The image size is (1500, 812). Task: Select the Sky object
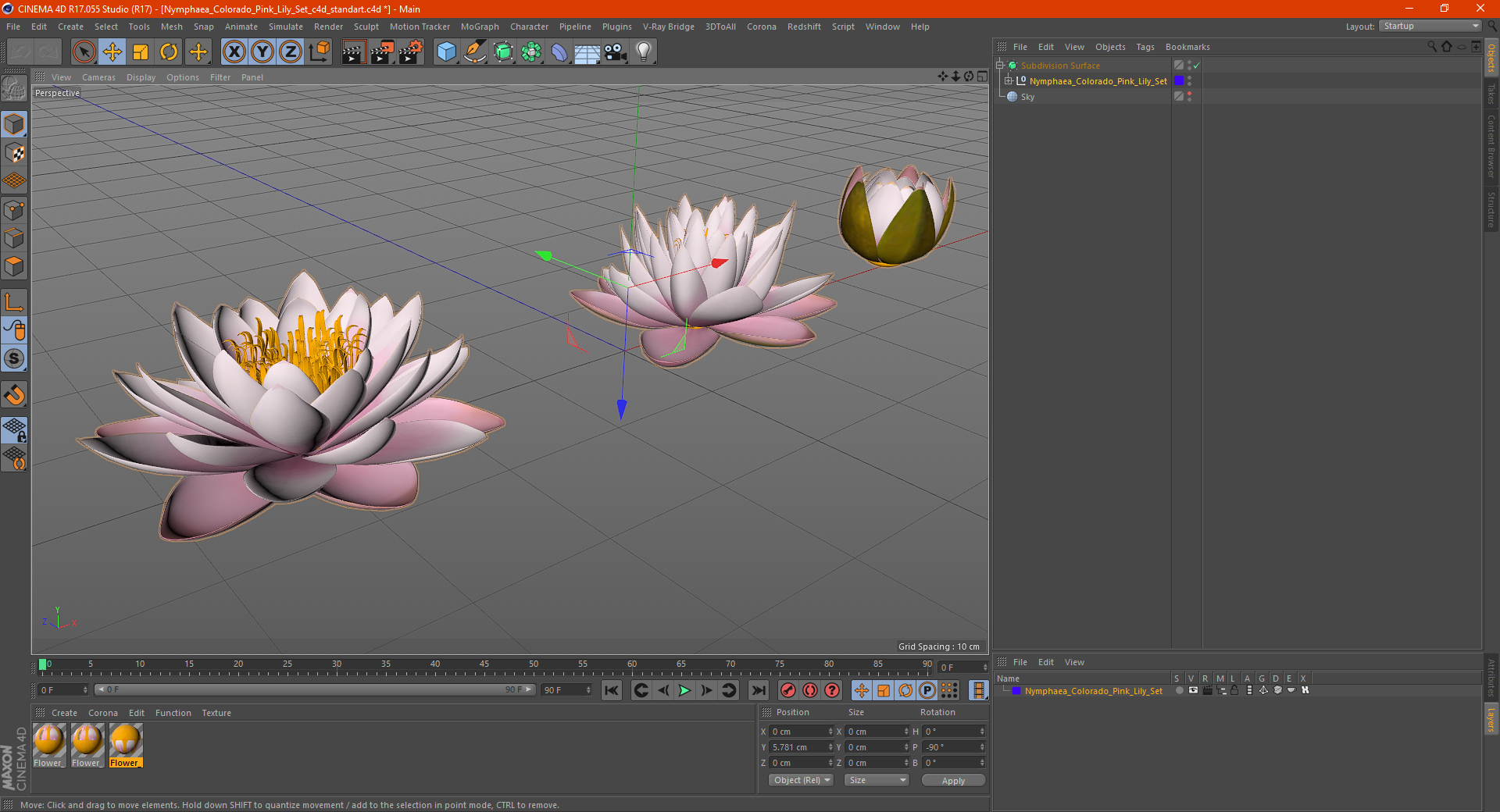point(1027,97)
